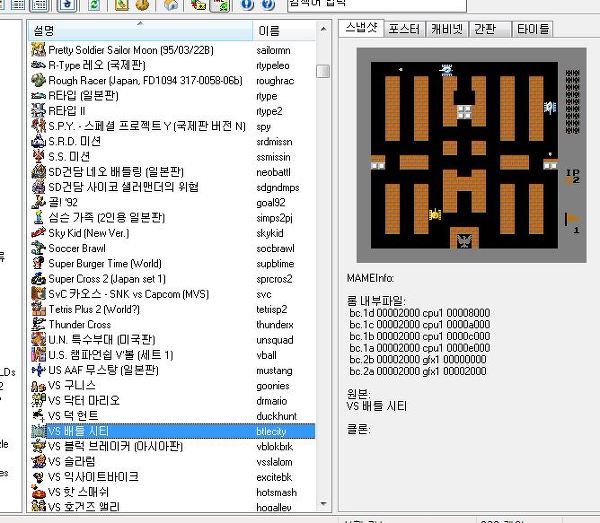The height and width of the screenshot is (523, 600).
Task: Select the Soccer Brawl row
Action: click(172, 248)
